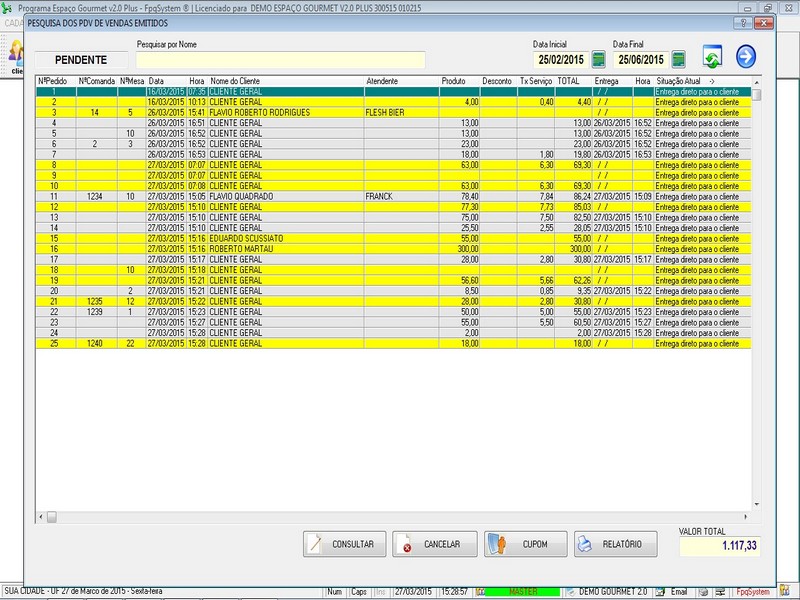Click the Data Final date field
Screen dimensions: 800x600
[641, 60]
